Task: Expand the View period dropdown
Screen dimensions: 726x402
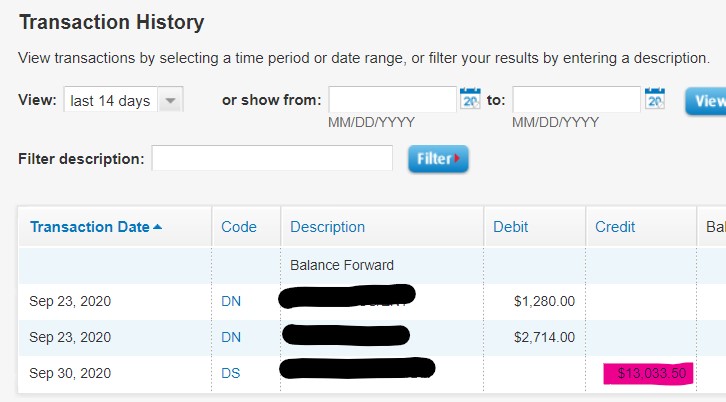Action: coord(170,101)
